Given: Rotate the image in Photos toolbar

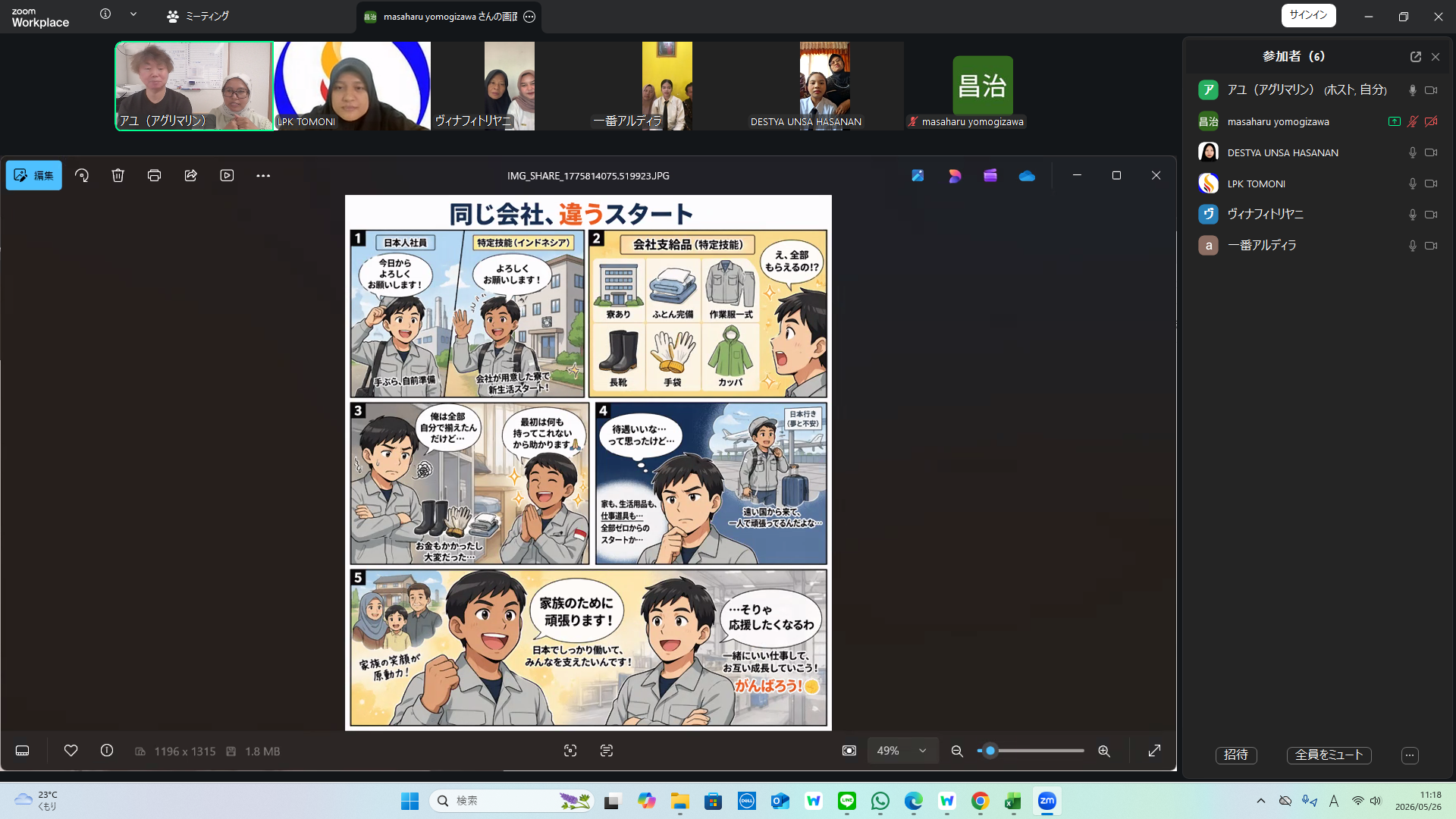Looking at the screenshot, I should [x=82, y=175].
